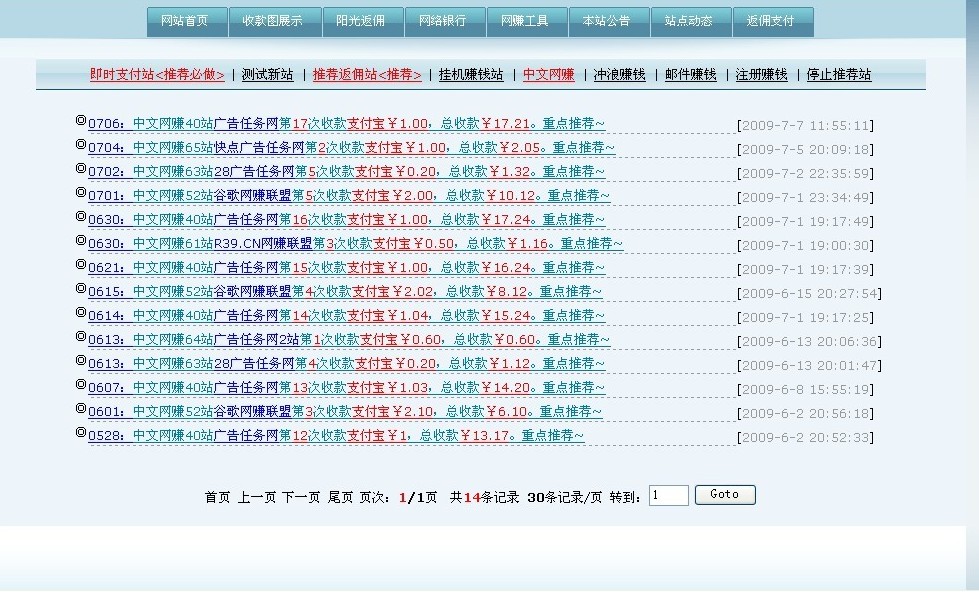Click the page number input box

pyautogui.click(x=668, y=494)
